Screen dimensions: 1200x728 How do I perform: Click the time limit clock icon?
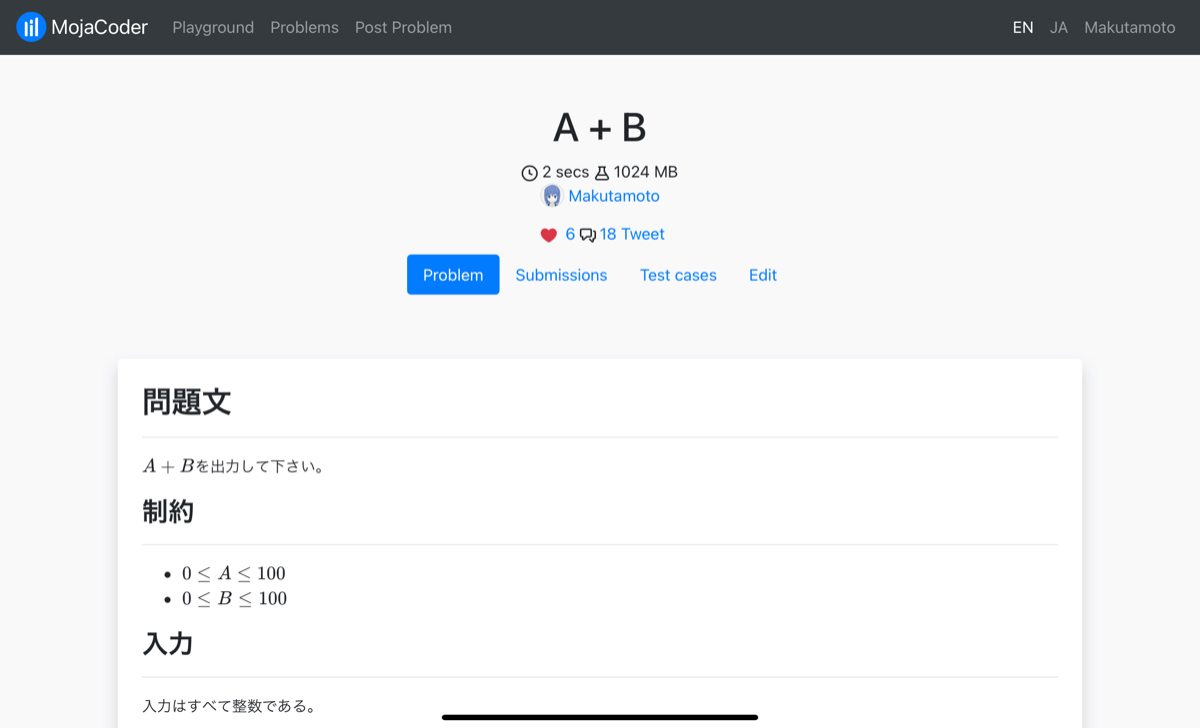(x=529, y=172)
